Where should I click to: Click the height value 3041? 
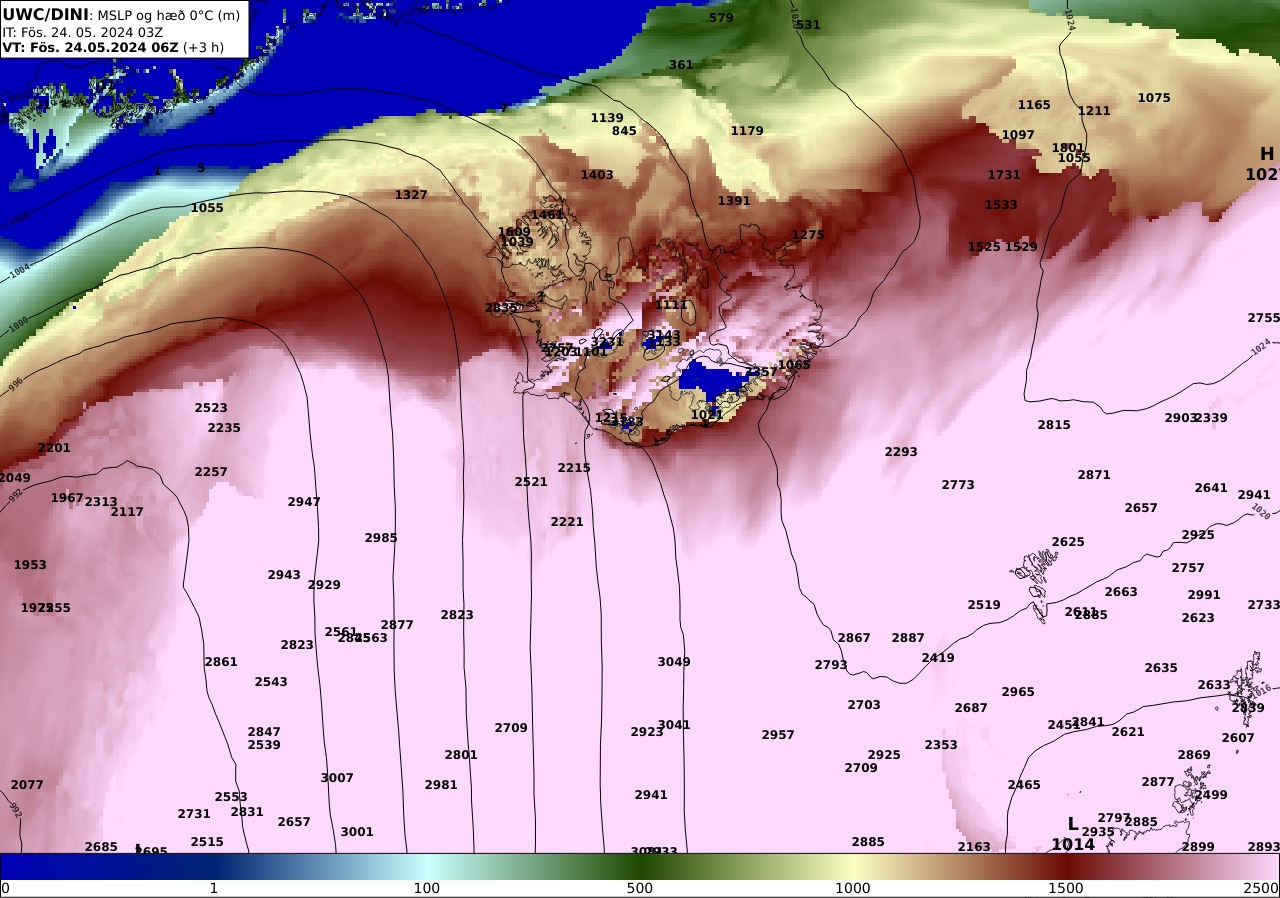(x=674, y=725)
